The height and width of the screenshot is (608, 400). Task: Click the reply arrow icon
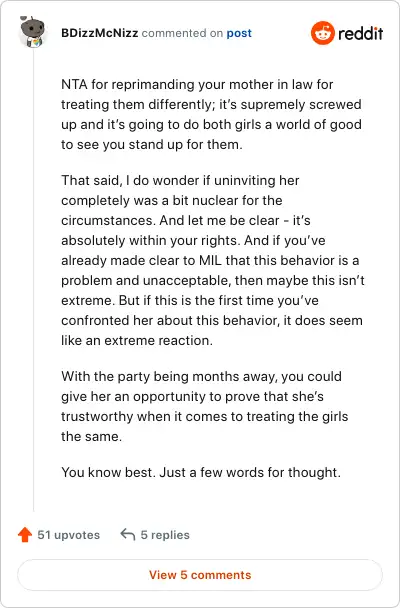coord(128,534)
